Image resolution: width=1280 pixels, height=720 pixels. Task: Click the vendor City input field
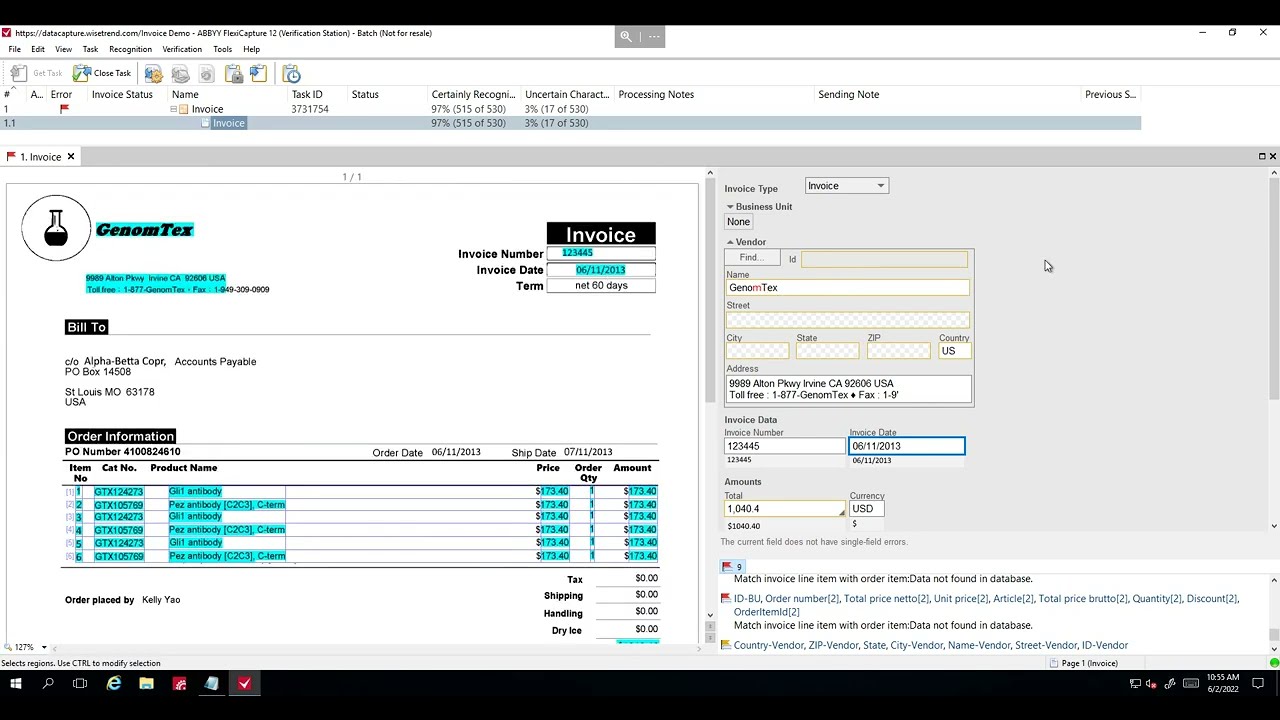click(757, 351)
